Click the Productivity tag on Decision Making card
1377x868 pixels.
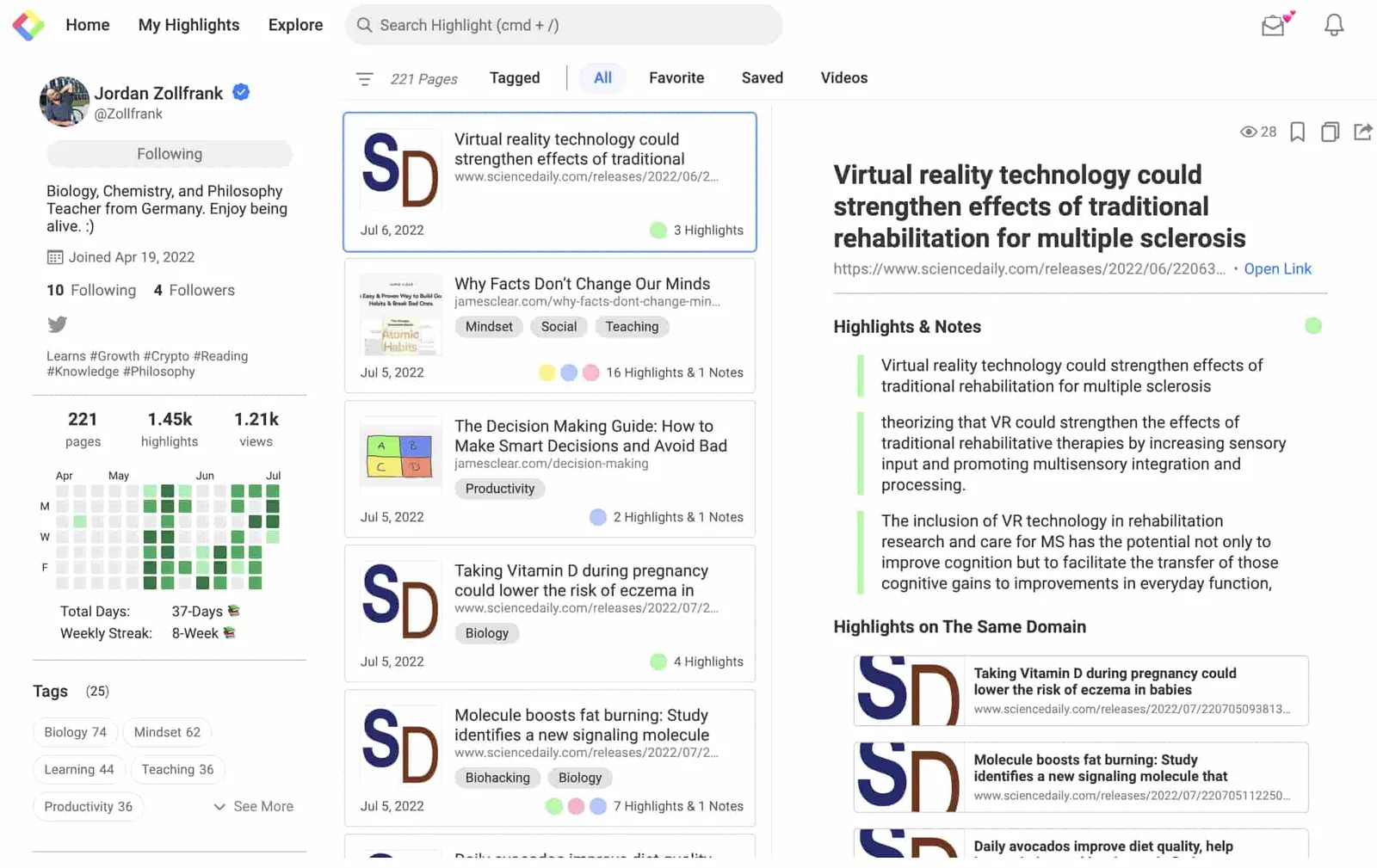click(x=500, y=489)
